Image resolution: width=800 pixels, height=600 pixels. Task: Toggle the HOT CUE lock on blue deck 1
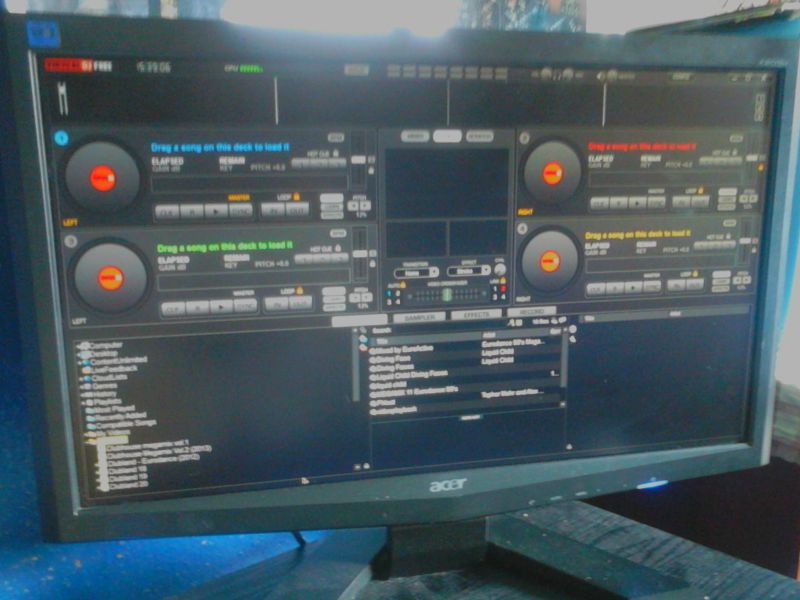tap(335, 153)
